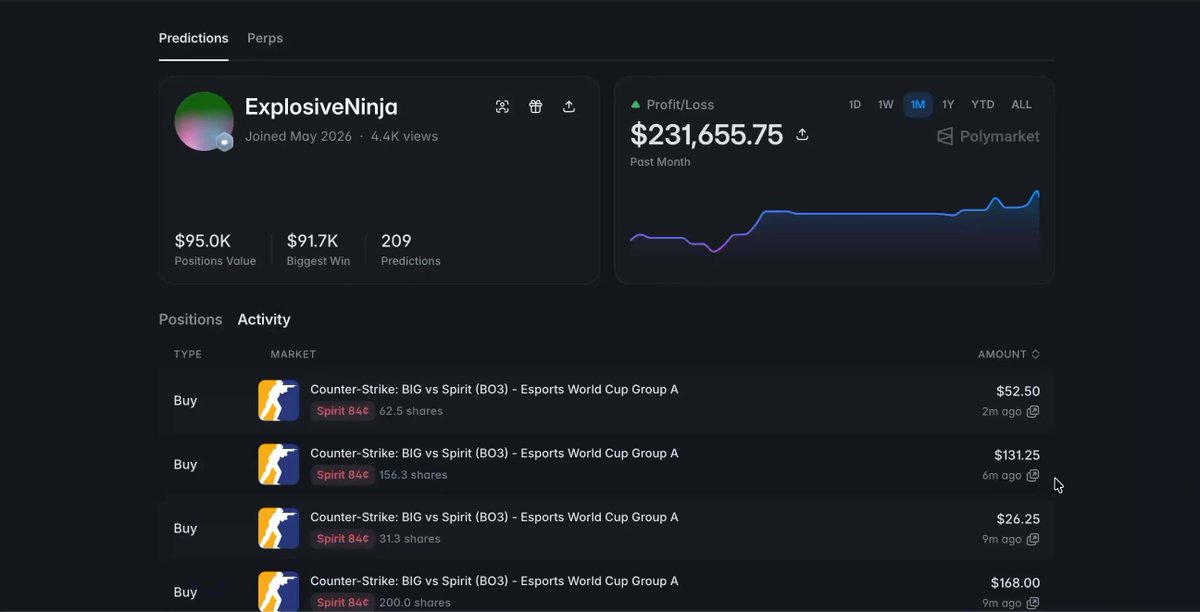Screen dimensions: 1200x612
Task: Open Counter-Strike market thumbnail in the $26.25 row
Action: (x=279, y=528)
